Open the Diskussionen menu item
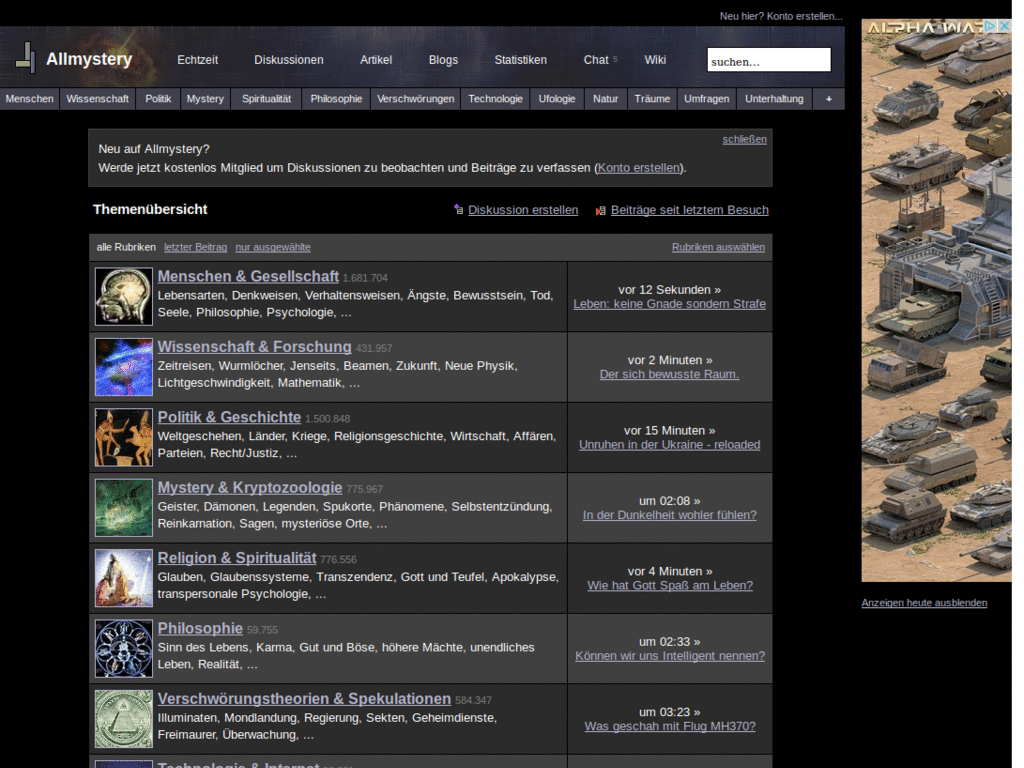 (288, 60)
